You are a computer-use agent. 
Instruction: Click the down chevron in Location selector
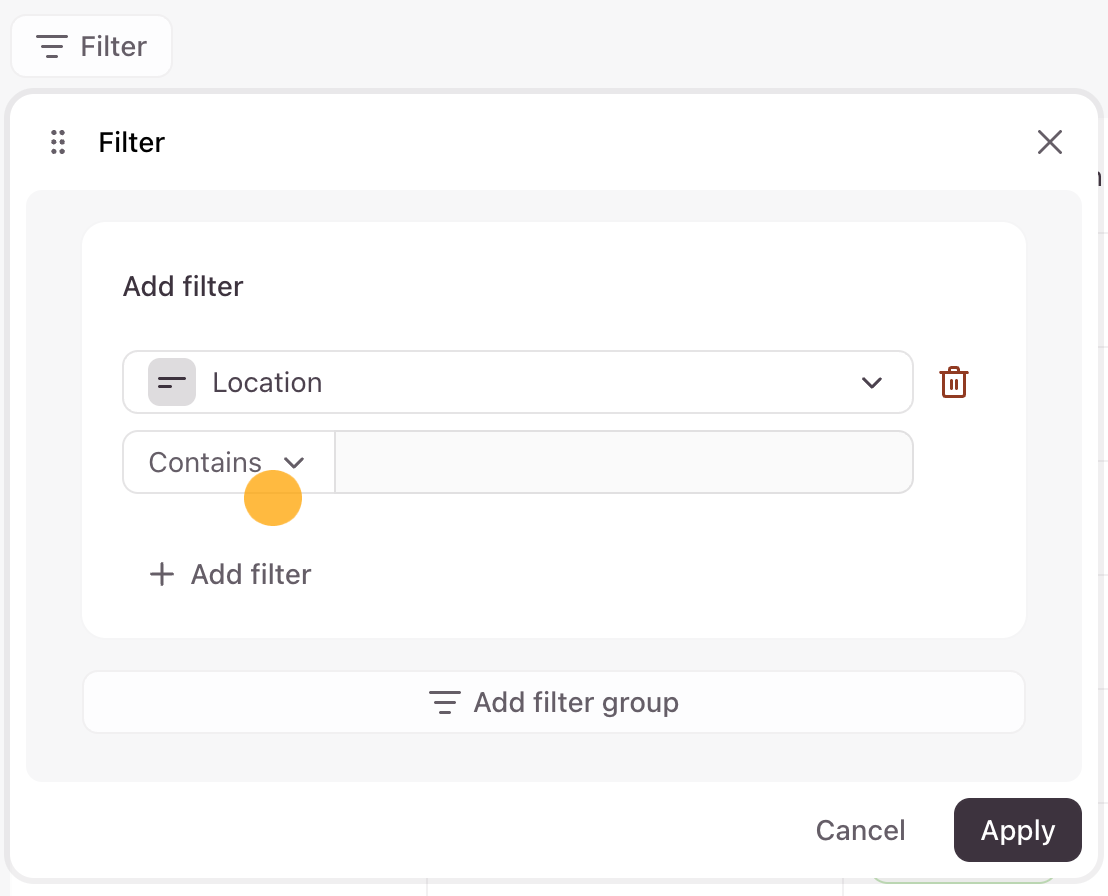coord(872,382)
